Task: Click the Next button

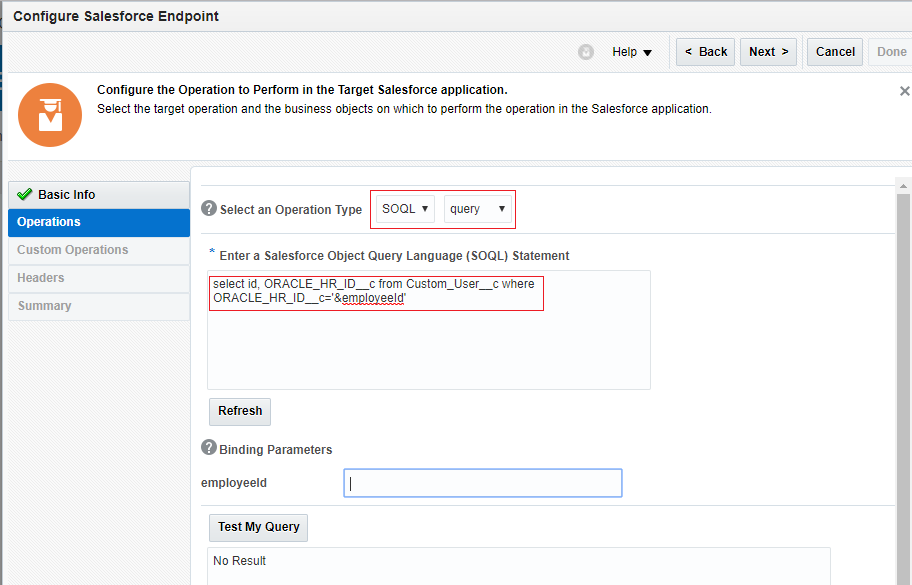Action: [x=768, y=52]
